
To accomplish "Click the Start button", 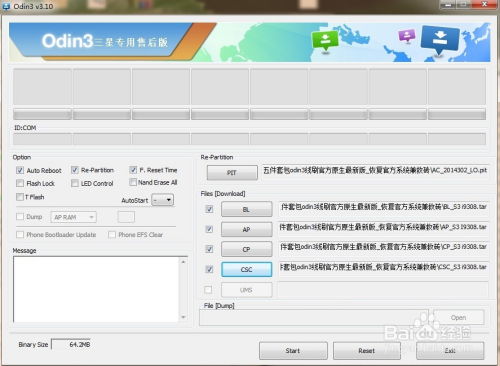I will pos(293,351).
